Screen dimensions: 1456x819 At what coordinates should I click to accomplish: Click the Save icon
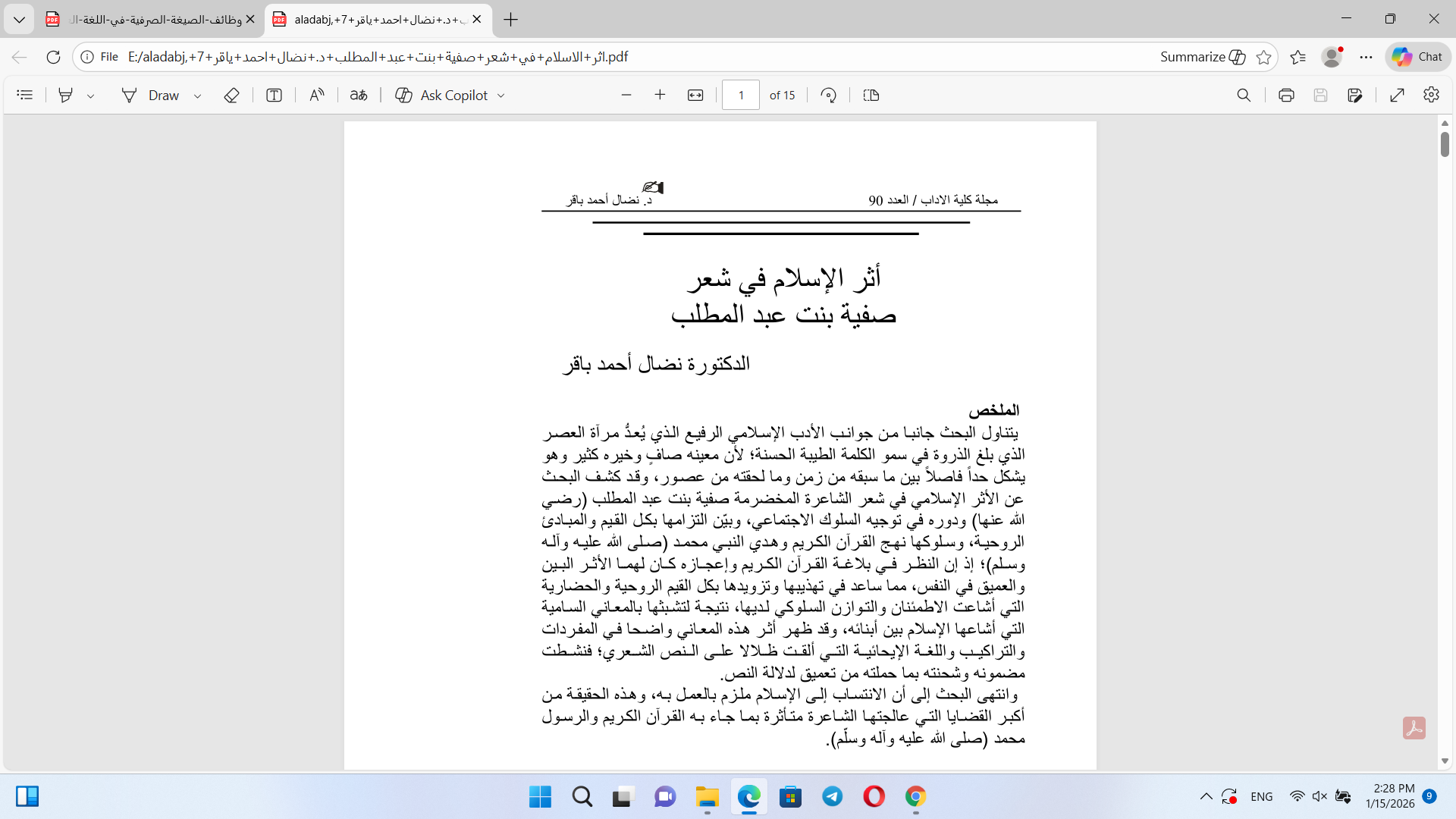(x=1321, y=95)
